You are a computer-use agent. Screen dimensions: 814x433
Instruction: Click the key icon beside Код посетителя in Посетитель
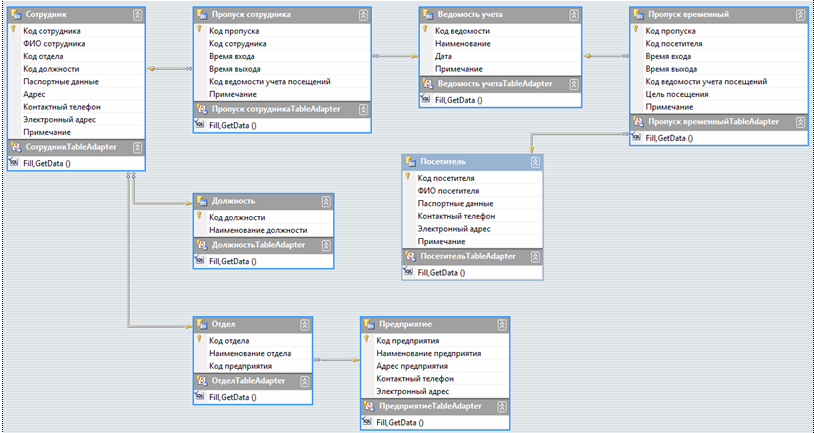[x=409, y=178]
